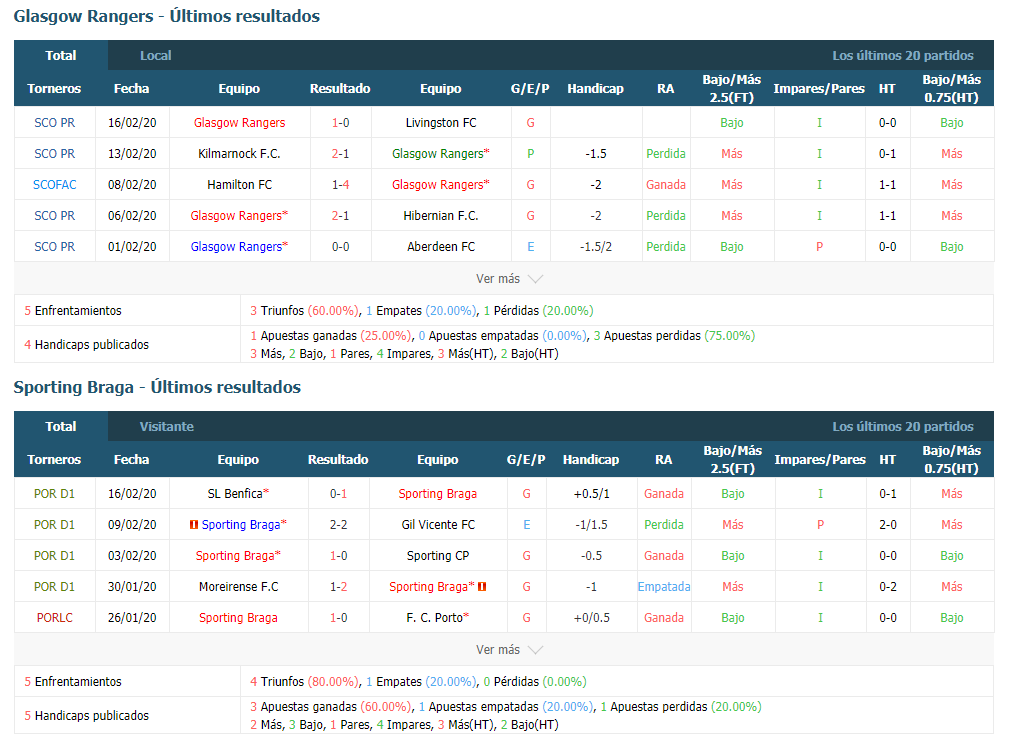
Task: Click the 1-2 result in the Moreirense row
Action: tap(338, 587)
